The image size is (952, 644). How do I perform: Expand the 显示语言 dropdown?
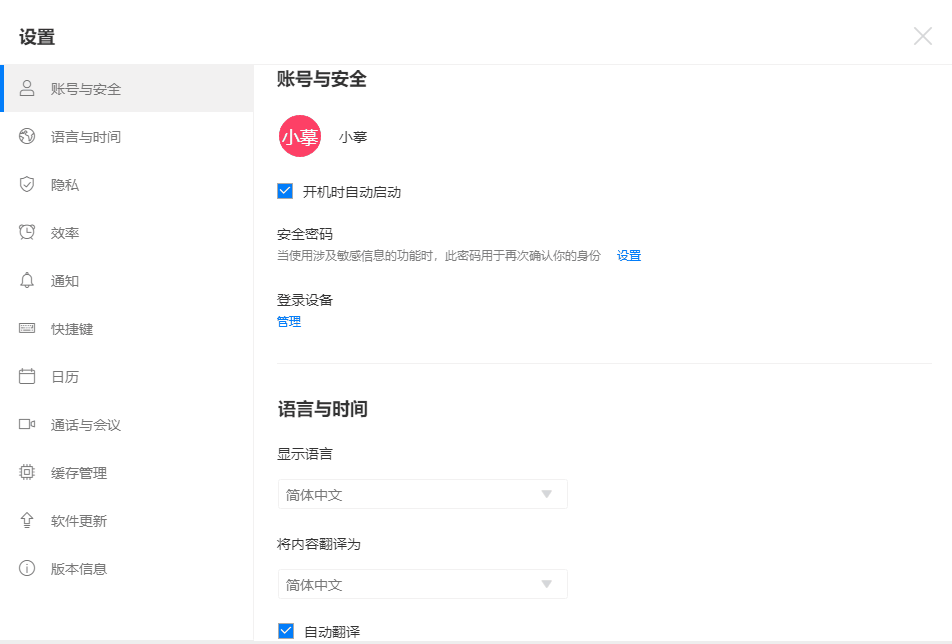pos(422,494)
